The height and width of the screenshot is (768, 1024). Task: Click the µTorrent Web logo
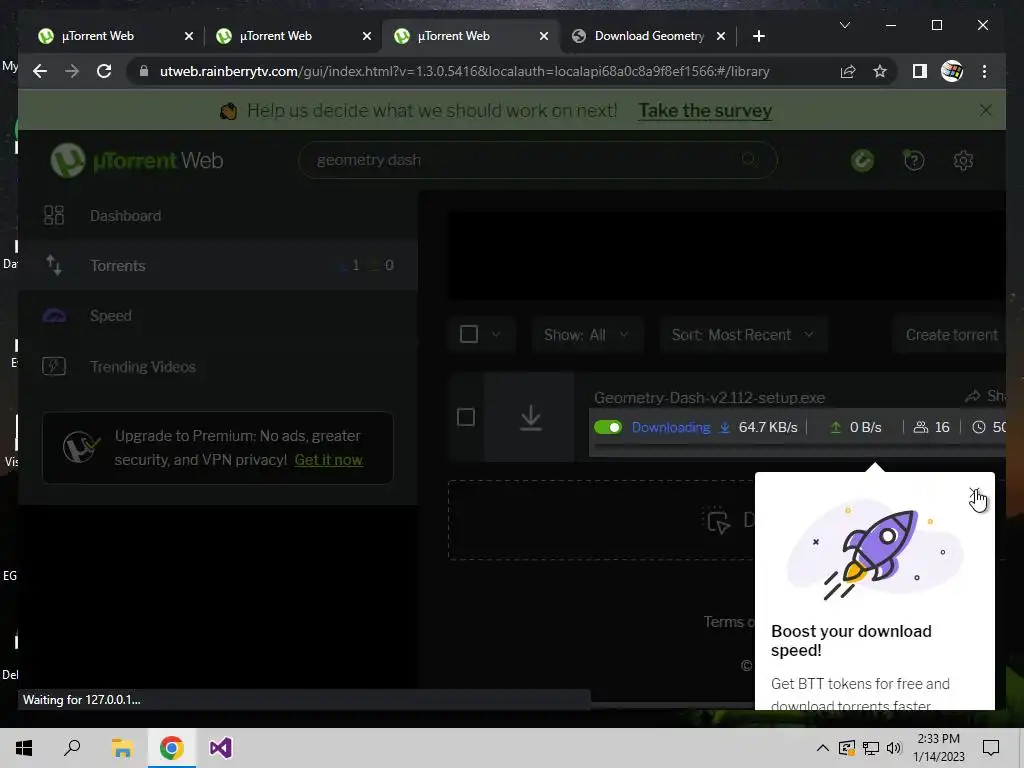pos(136,160)
